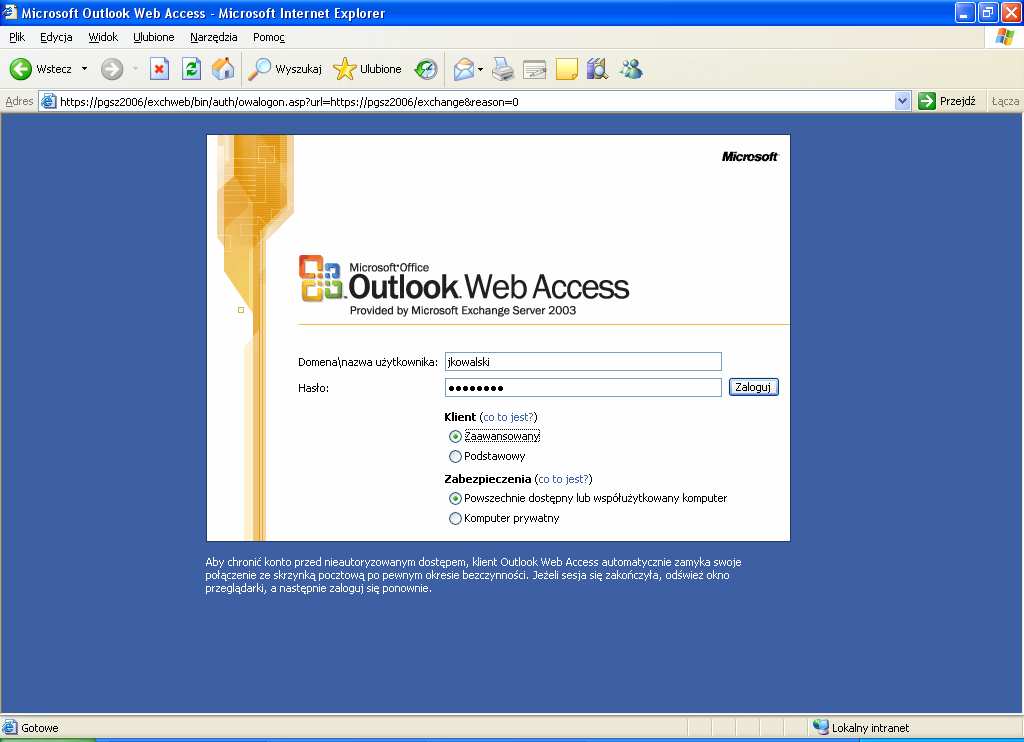Click the Przejdź go button
The height and width of the screenshot is (742, 1024).
pos(947,101)
